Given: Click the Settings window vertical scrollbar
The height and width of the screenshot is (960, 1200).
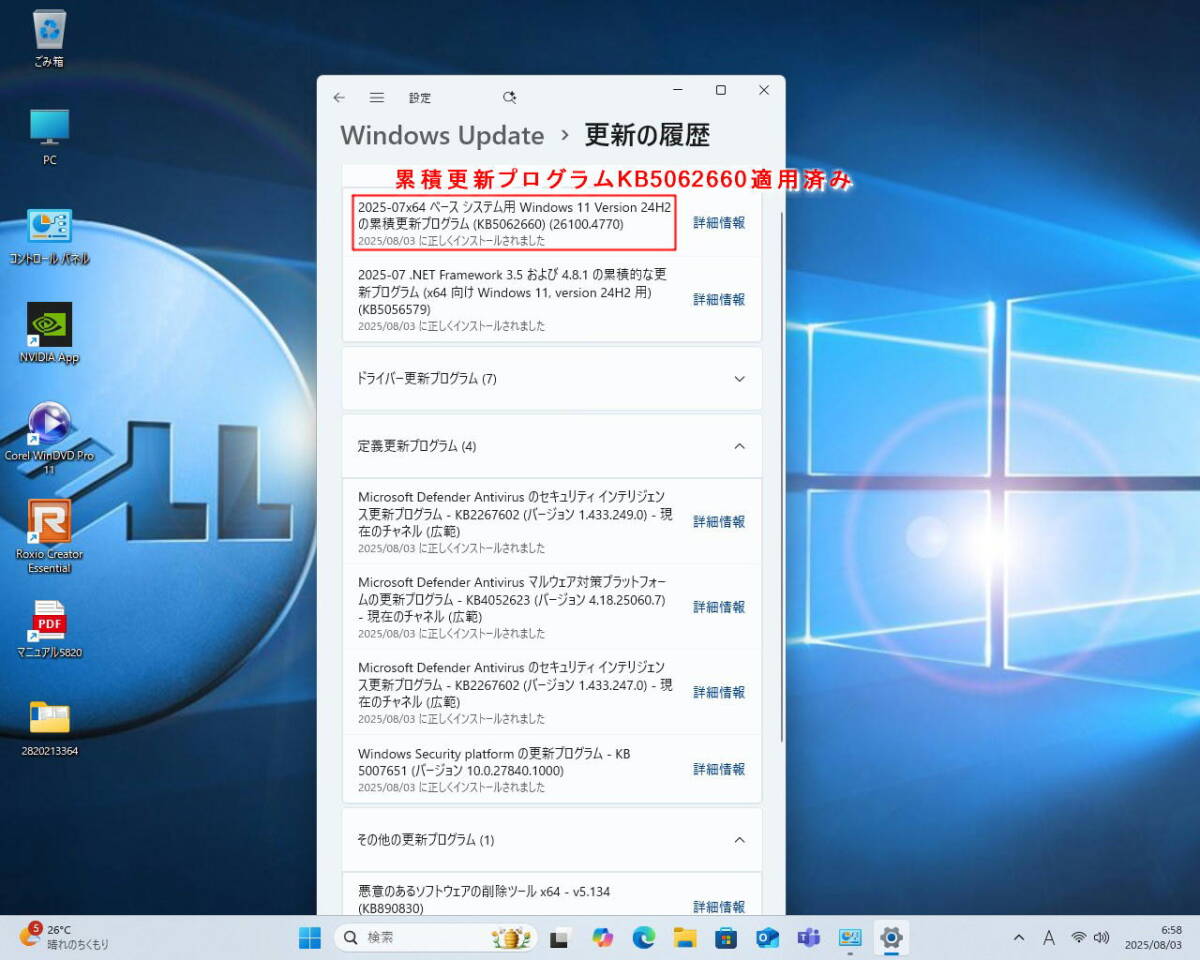Looking at the screenshot, I should (781, 475).
